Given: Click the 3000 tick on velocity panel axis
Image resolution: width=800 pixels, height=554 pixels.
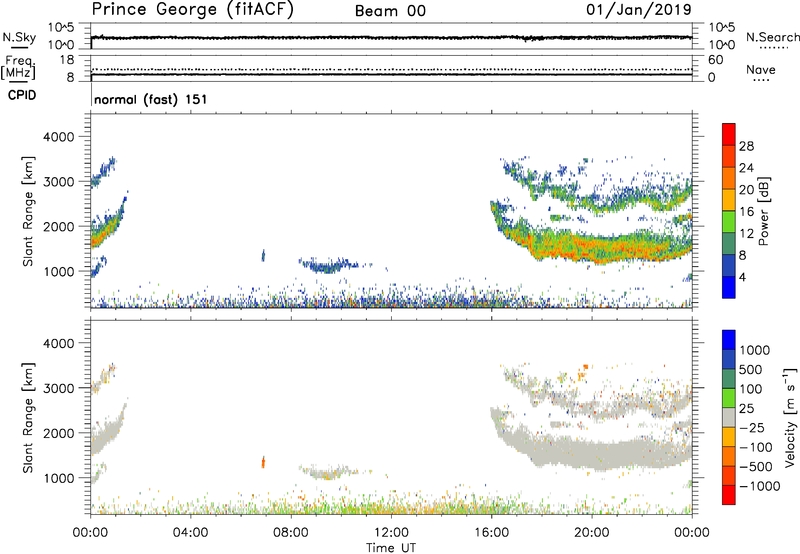Looking at the screenshot, I should pyautogui.click(x=58, y=388).
